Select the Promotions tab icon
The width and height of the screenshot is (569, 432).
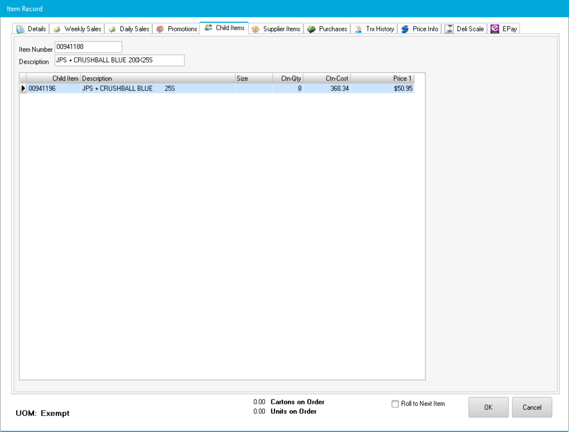160,29
